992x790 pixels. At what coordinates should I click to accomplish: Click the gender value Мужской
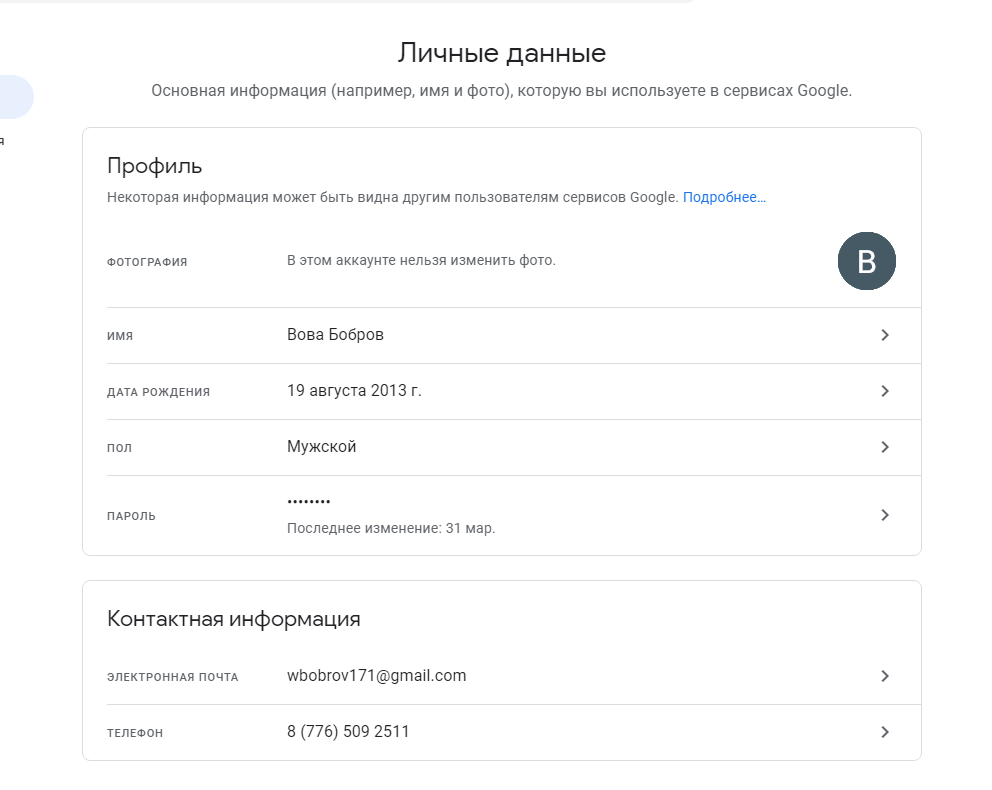[321, 447]
